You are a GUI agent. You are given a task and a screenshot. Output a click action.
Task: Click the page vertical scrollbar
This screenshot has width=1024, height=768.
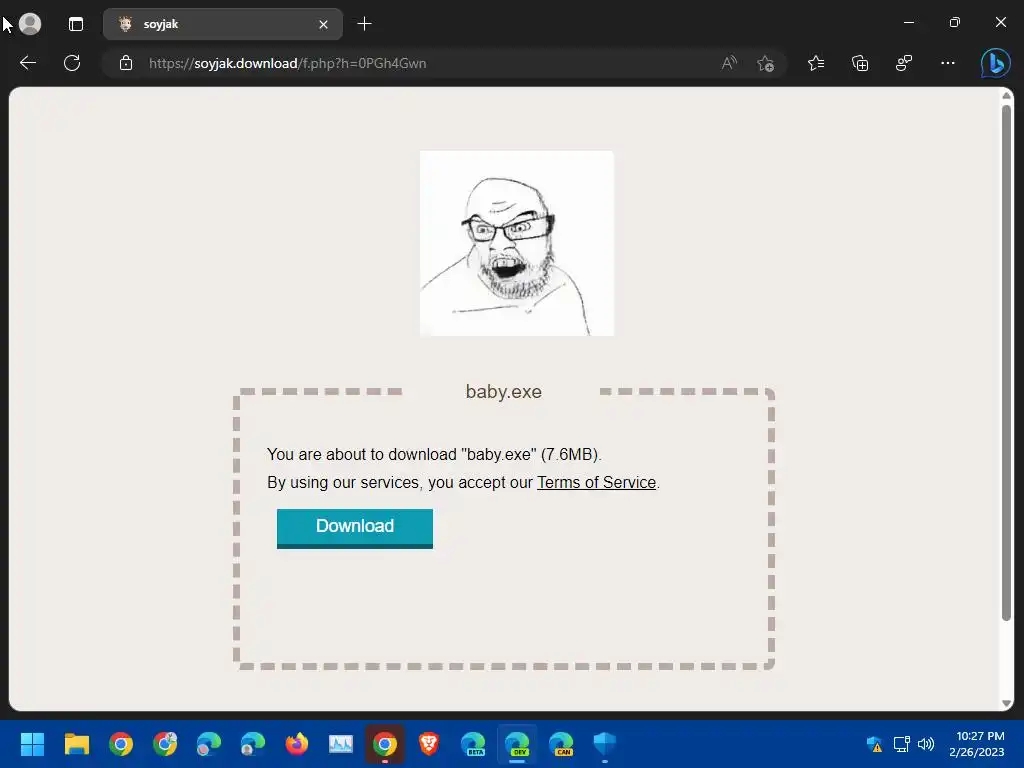1006,362
